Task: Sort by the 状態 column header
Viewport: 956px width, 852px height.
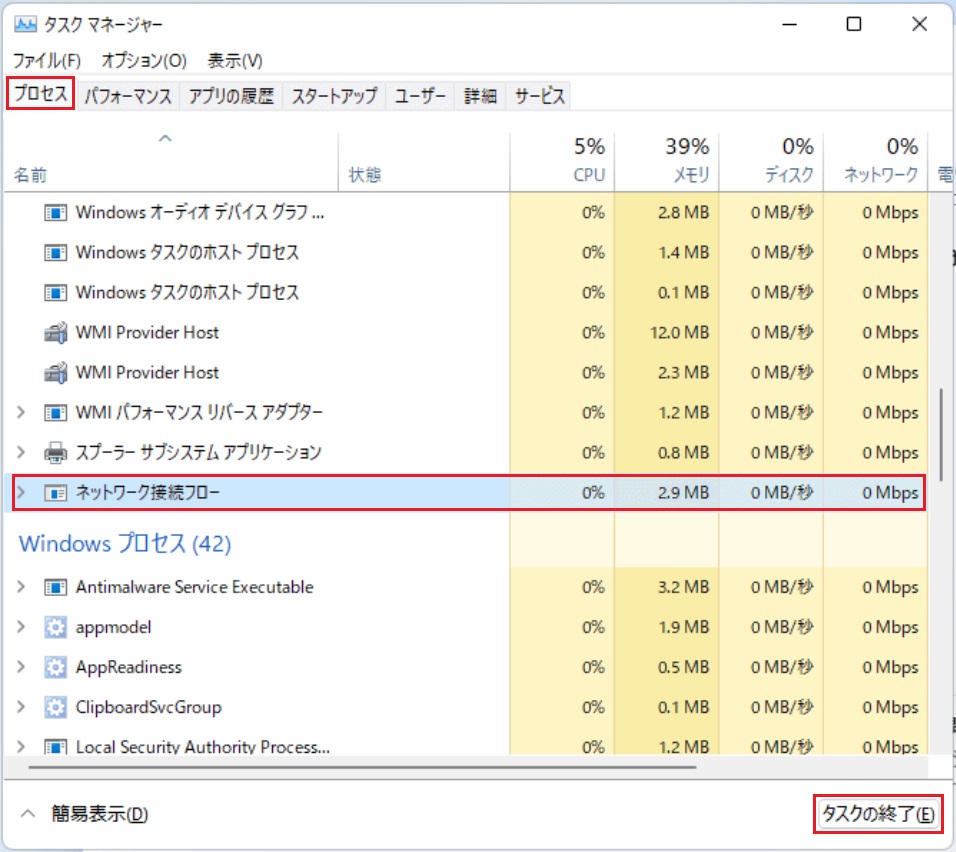Action: [424, 161]
